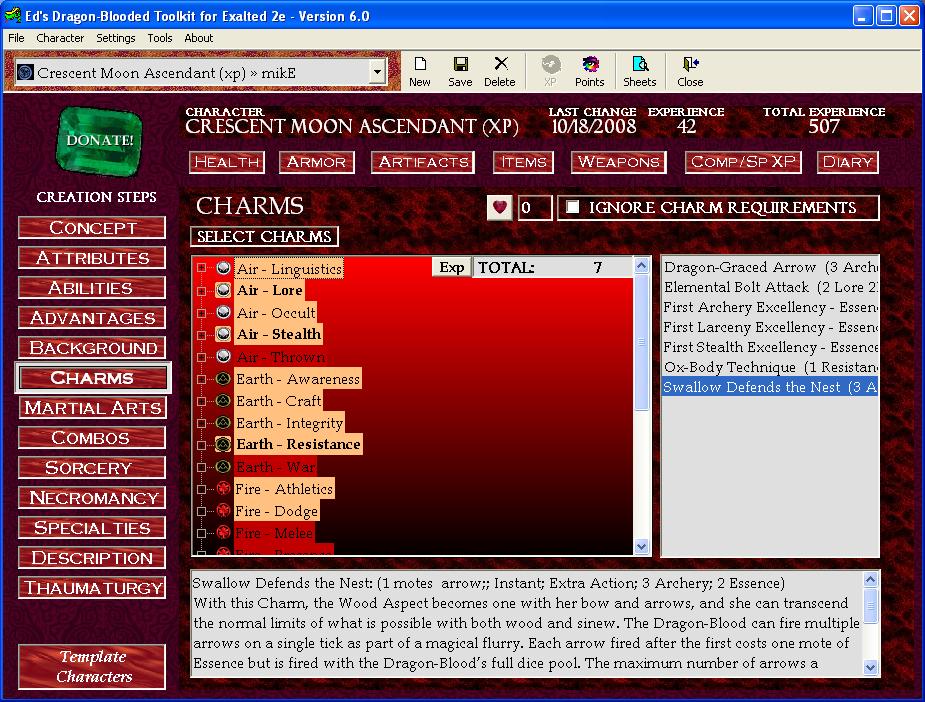Click the Close toolbar icon

[x=690, y=71]
